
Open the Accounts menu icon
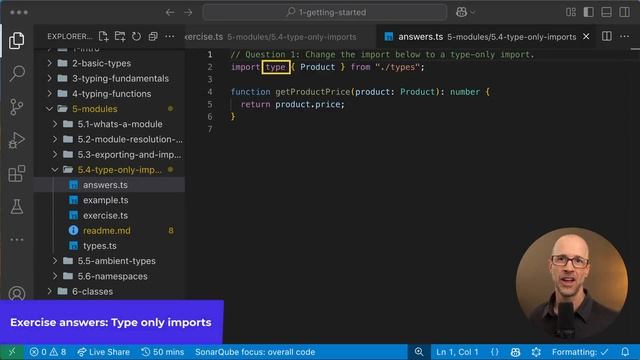tap(17, 293)
